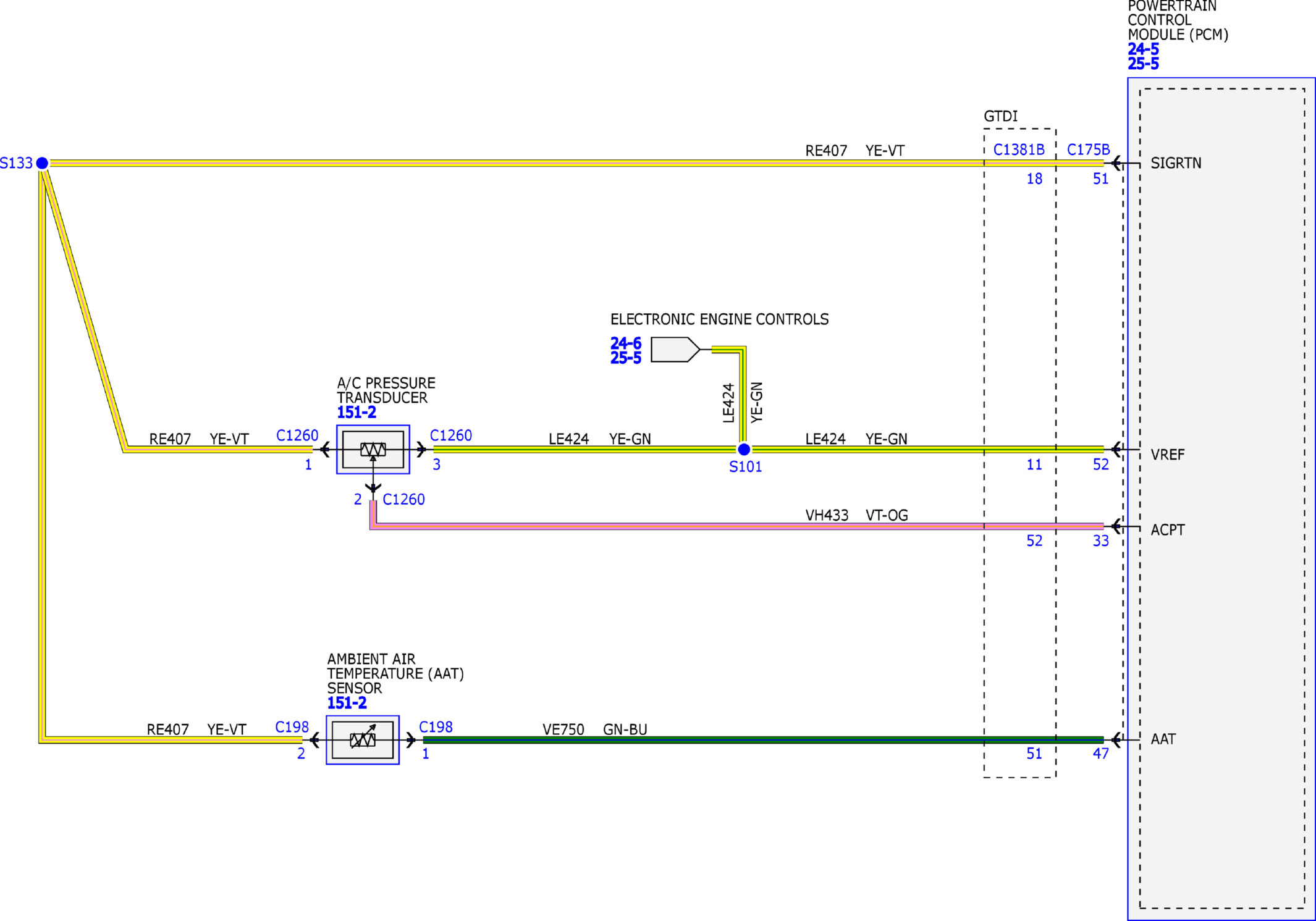Open the 24-6 Electronic Engine Controls reference
1316x921 pixels.
coord(626,343)
